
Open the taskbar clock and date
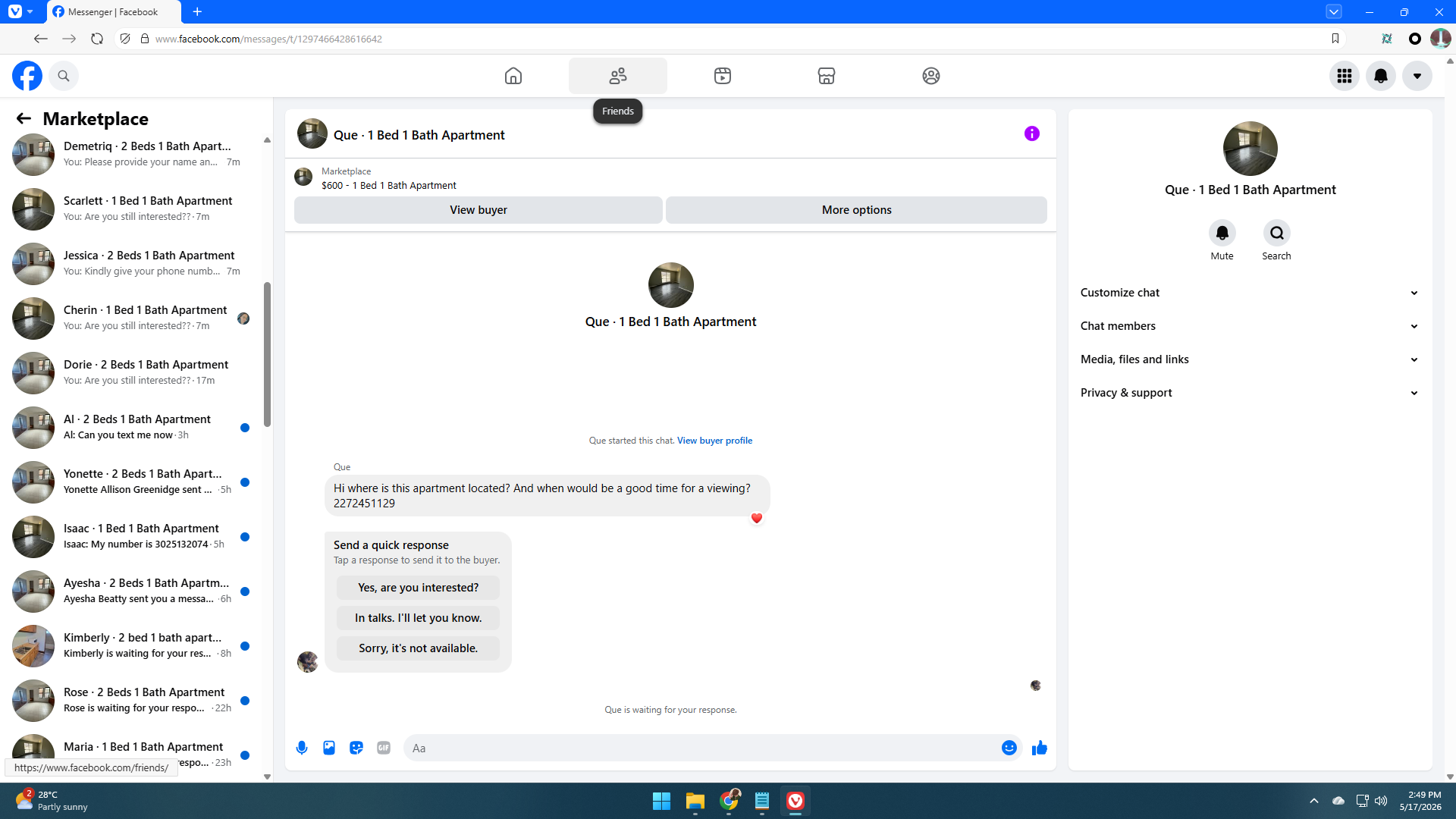[1420, 801]
